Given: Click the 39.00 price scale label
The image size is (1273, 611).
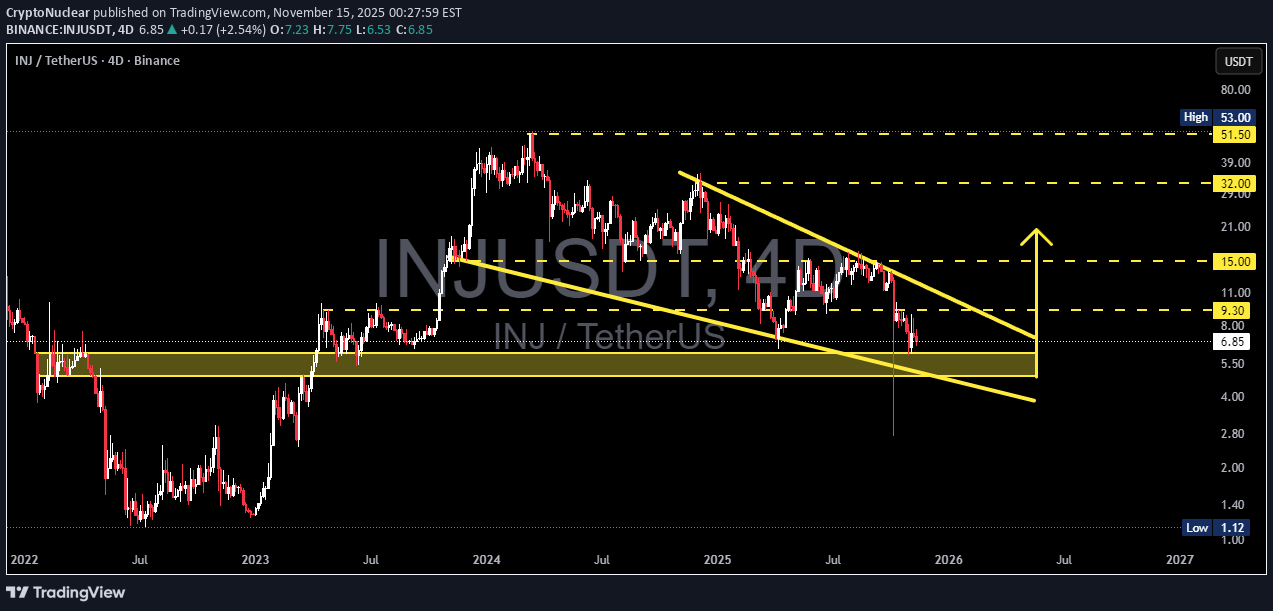Looking at the screenshot, I should 1235,162.
